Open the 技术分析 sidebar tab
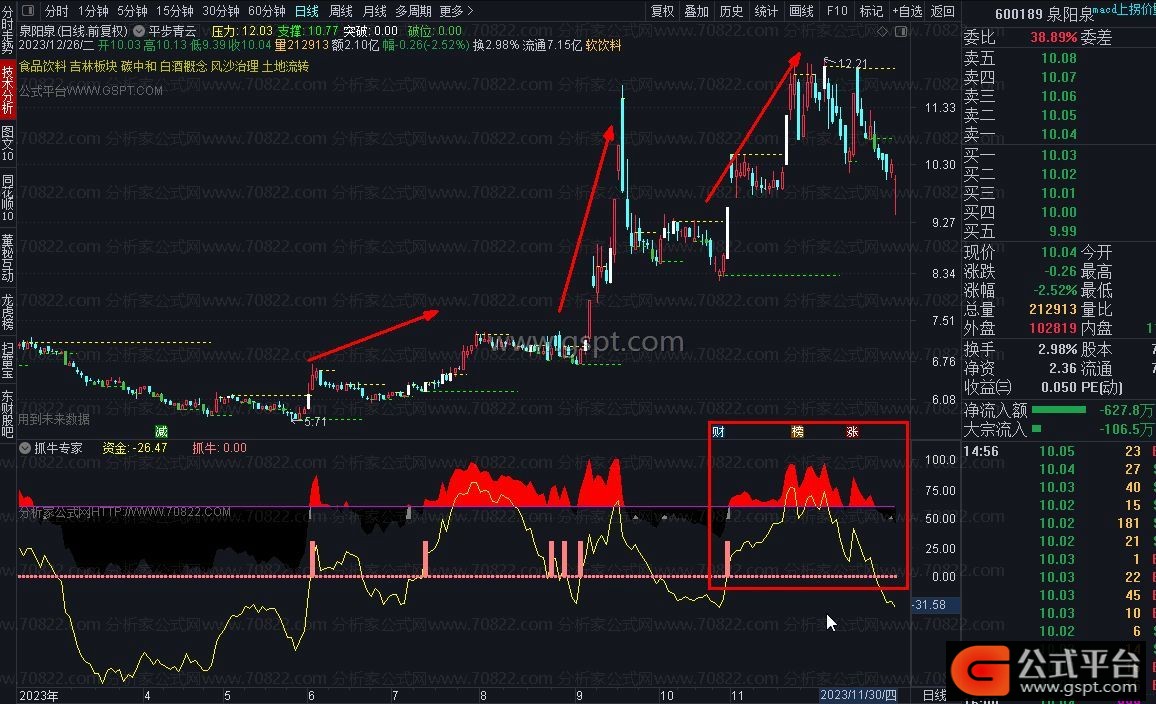1156x704 pixels. pyautogui.click(x=7, y=89)
